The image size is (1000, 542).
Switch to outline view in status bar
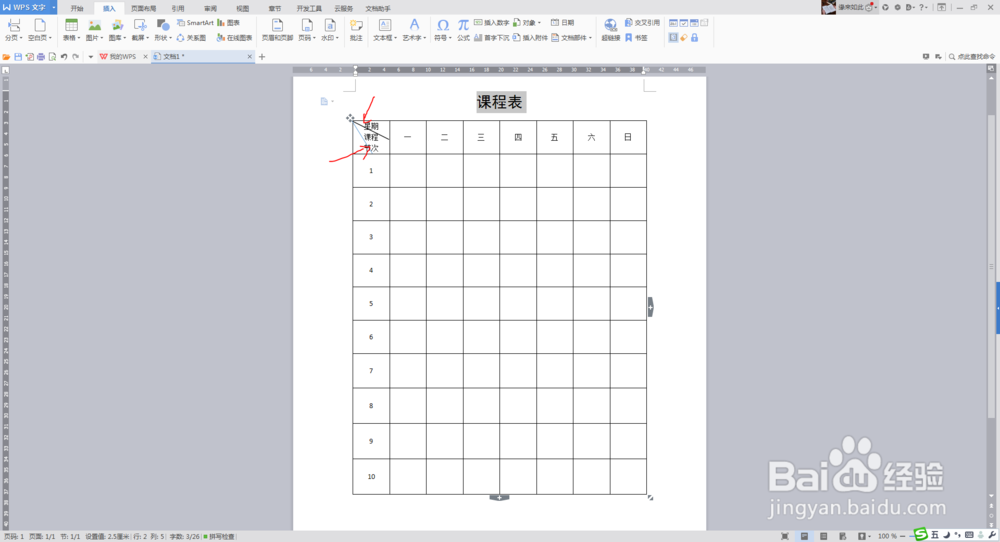click(823, 536)
